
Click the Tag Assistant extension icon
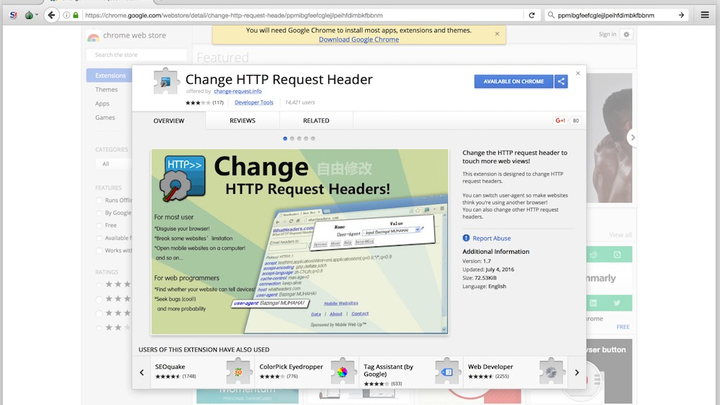447,371
